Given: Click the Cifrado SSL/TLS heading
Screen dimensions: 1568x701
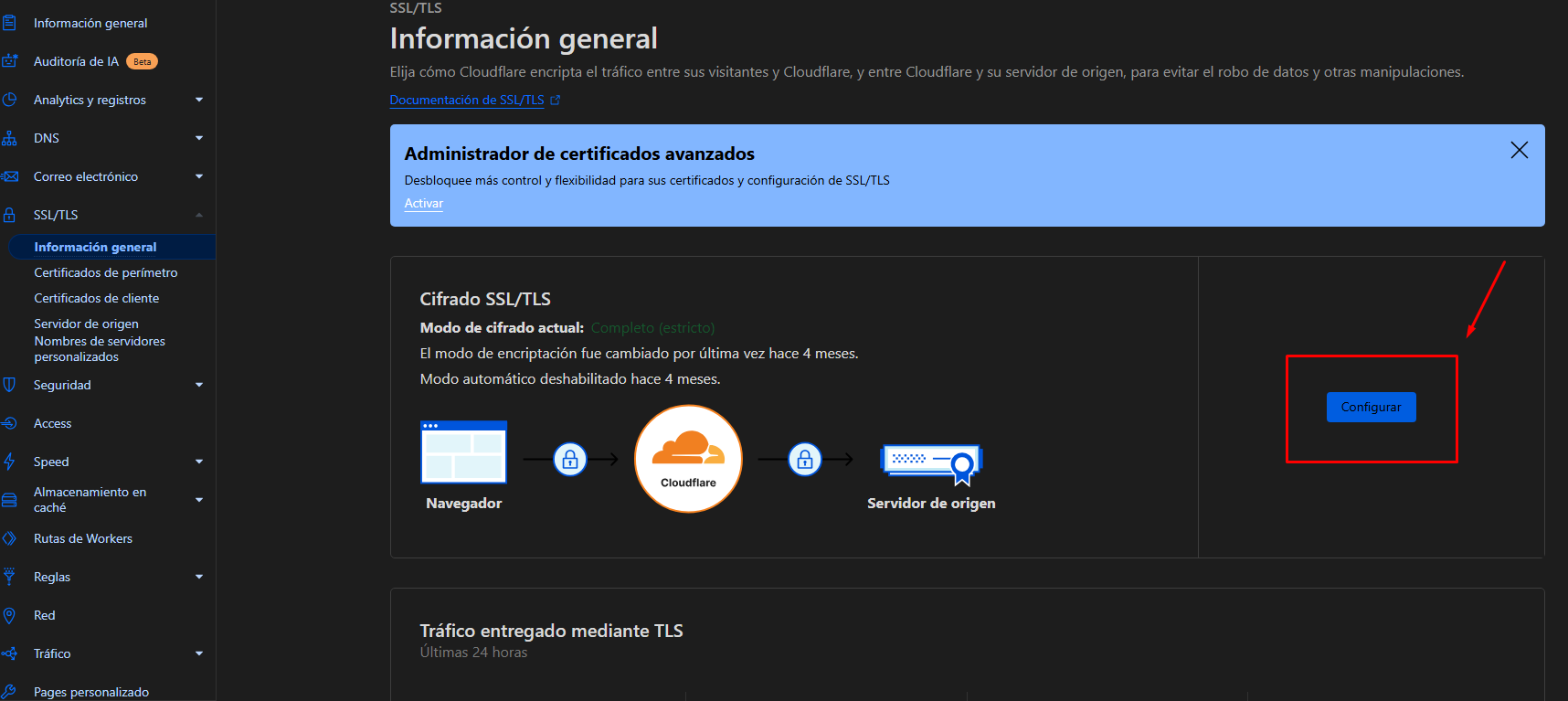Looking at the screenshot, I should 485,299.
